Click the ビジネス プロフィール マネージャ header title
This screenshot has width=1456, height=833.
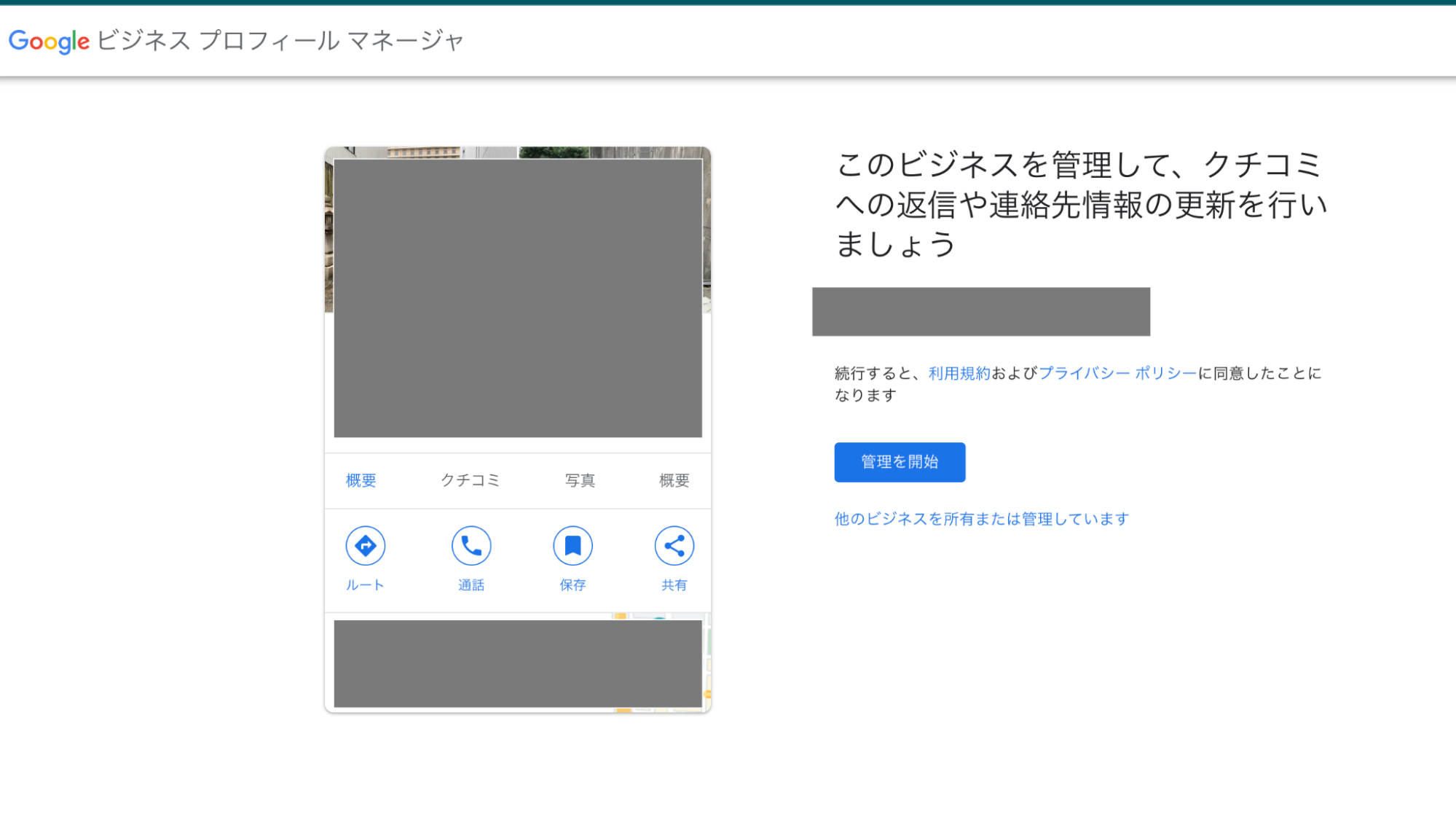coord(280,41)
